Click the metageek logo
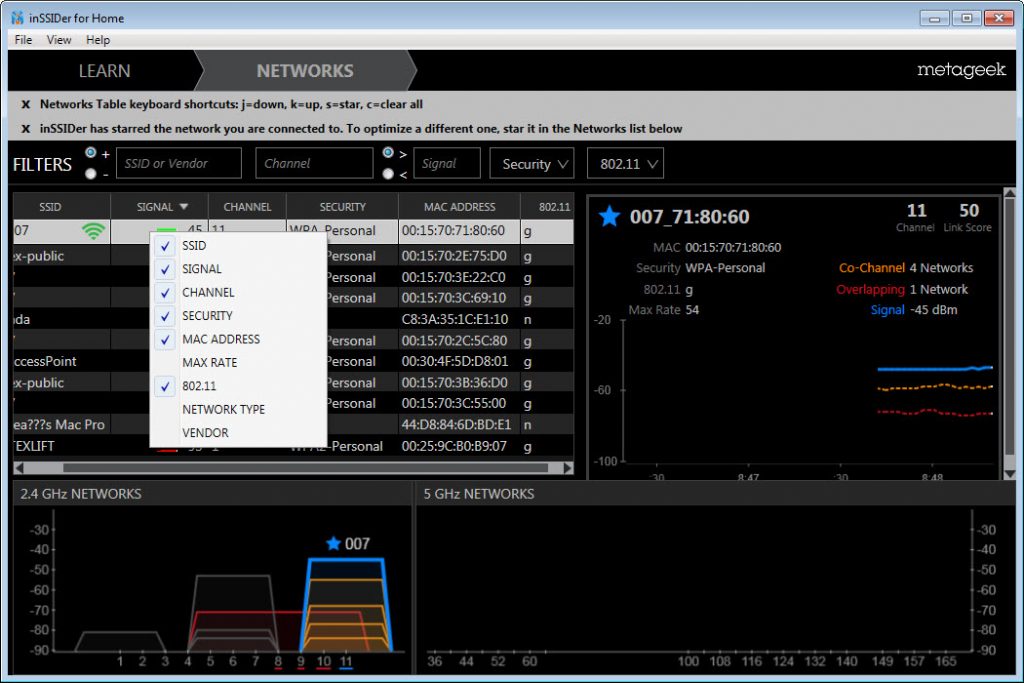 961,69
